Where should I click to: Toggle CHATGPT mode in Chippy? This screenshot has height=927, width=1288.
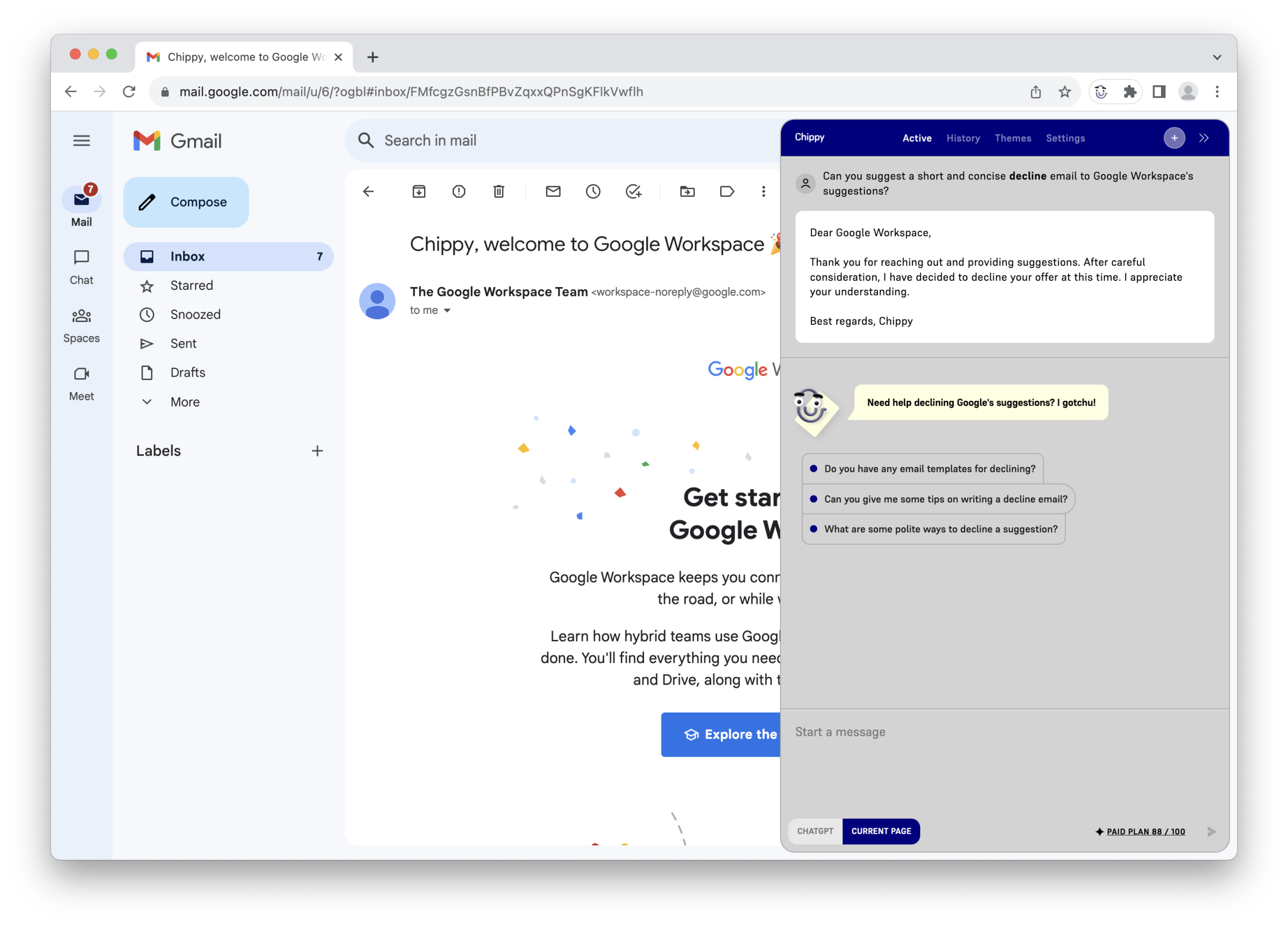pyautogui.click(x=815, y=830)
